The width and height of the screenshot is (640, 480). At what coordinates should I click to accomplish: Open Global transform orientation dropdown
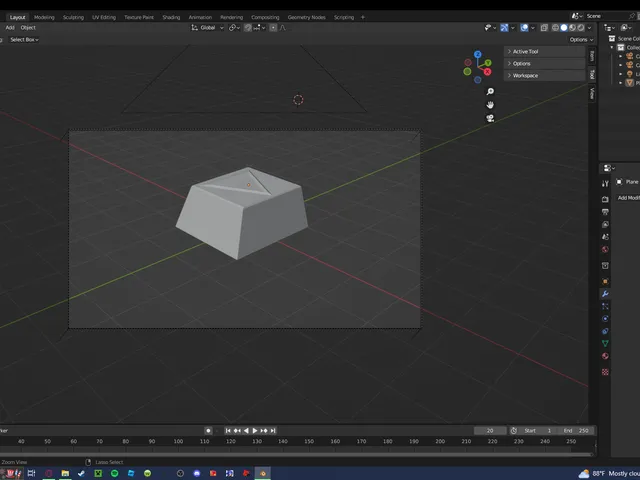(x=207, y=28)
